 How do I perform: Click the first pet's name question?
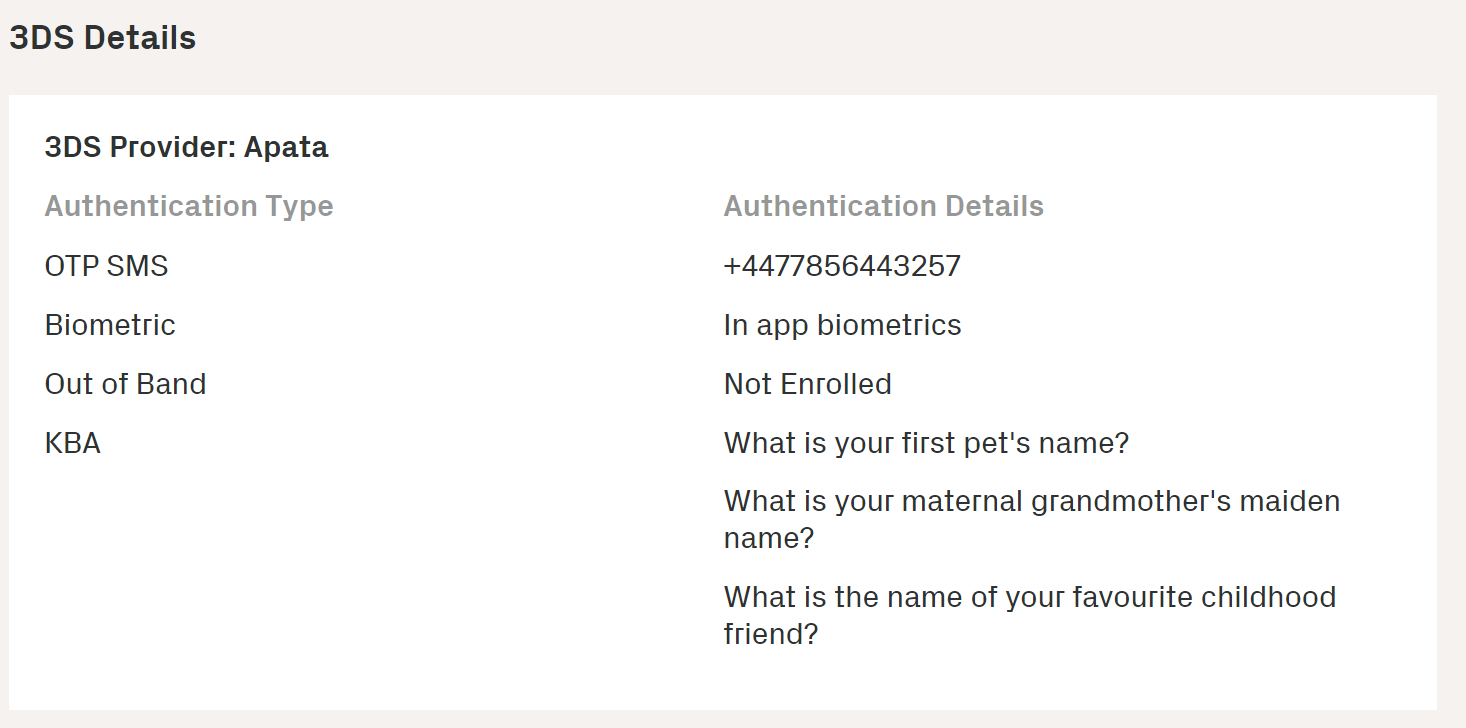point(926,443)
